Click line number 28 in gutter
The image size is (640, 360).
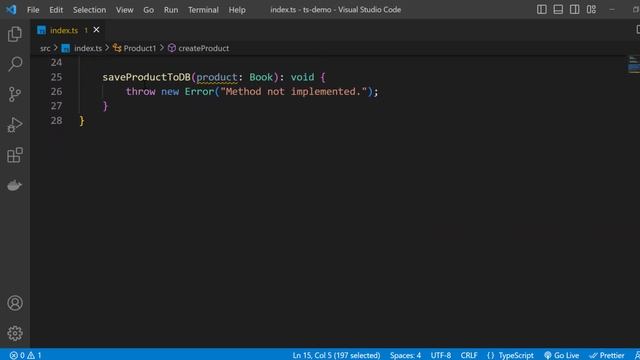pos(56,120)
